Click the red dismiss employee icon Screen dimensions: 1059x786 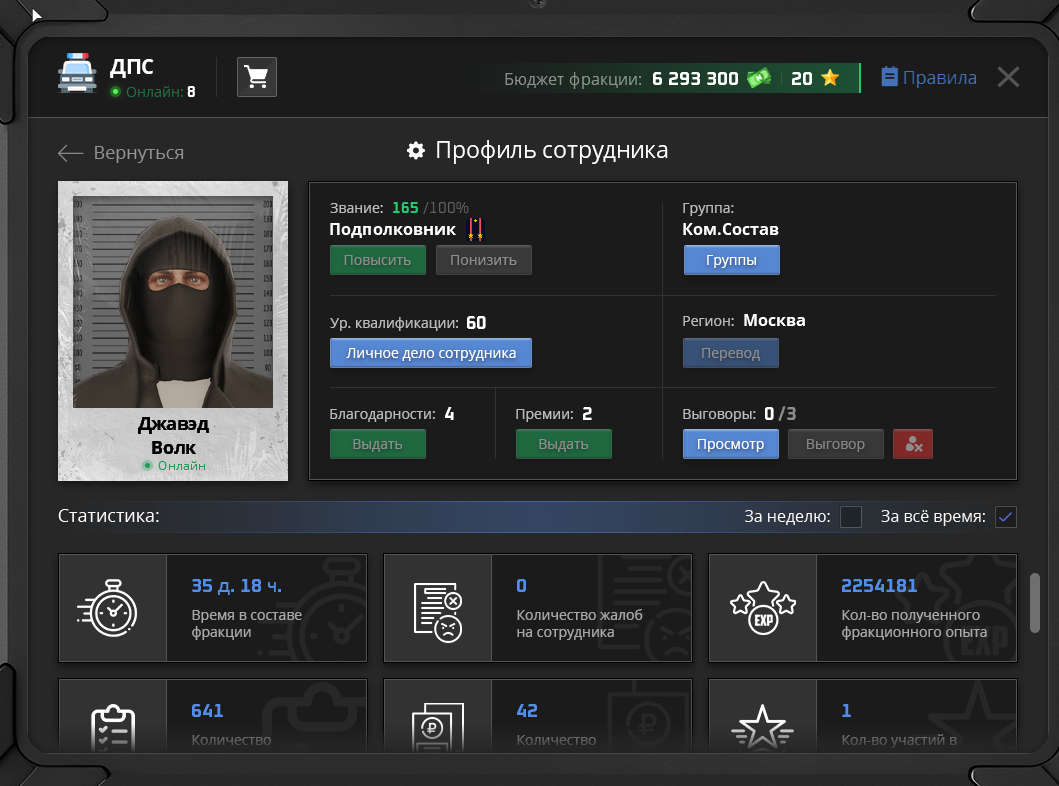pos(912,444)
